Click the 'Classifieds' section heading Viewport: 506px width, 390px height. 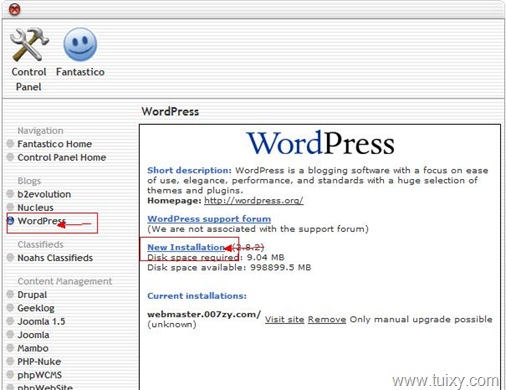pyautogui.click(x=40, y=244)
